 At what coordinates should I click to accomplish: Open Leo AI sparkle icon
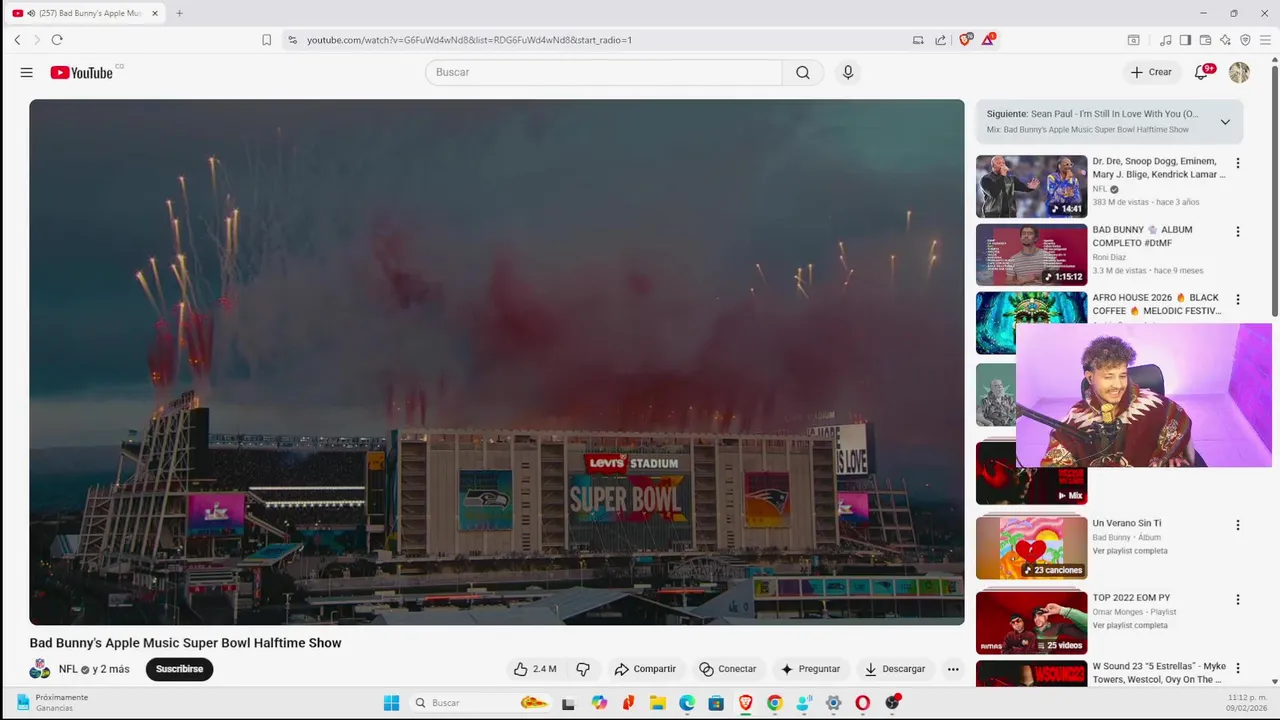pyautogui.click(x=1225, y=40)
